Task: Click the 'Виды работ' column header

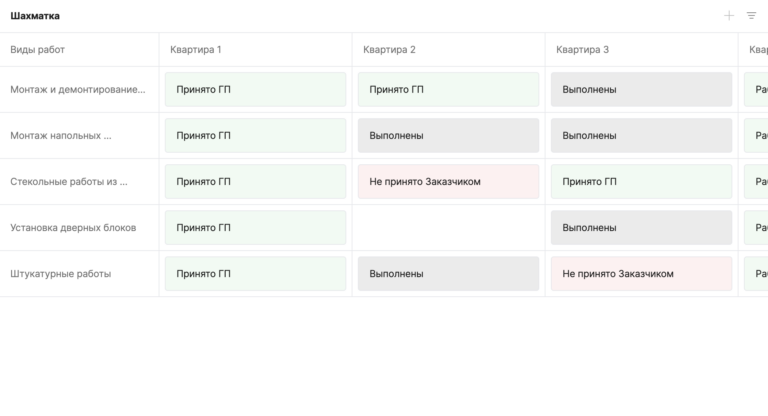Action: [38, 49]
